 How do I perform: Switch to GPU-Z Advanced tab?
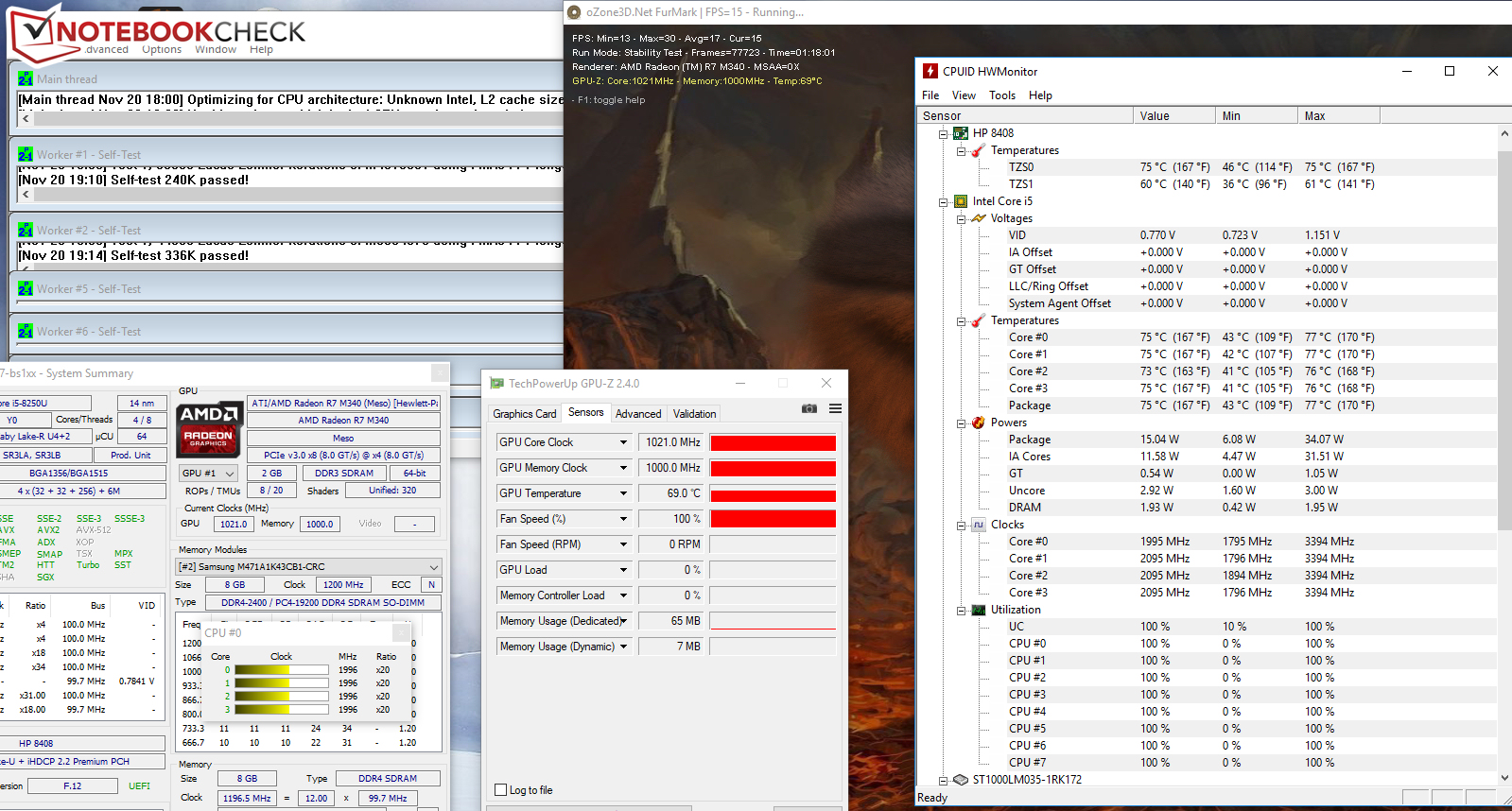[x=638, y=414]
